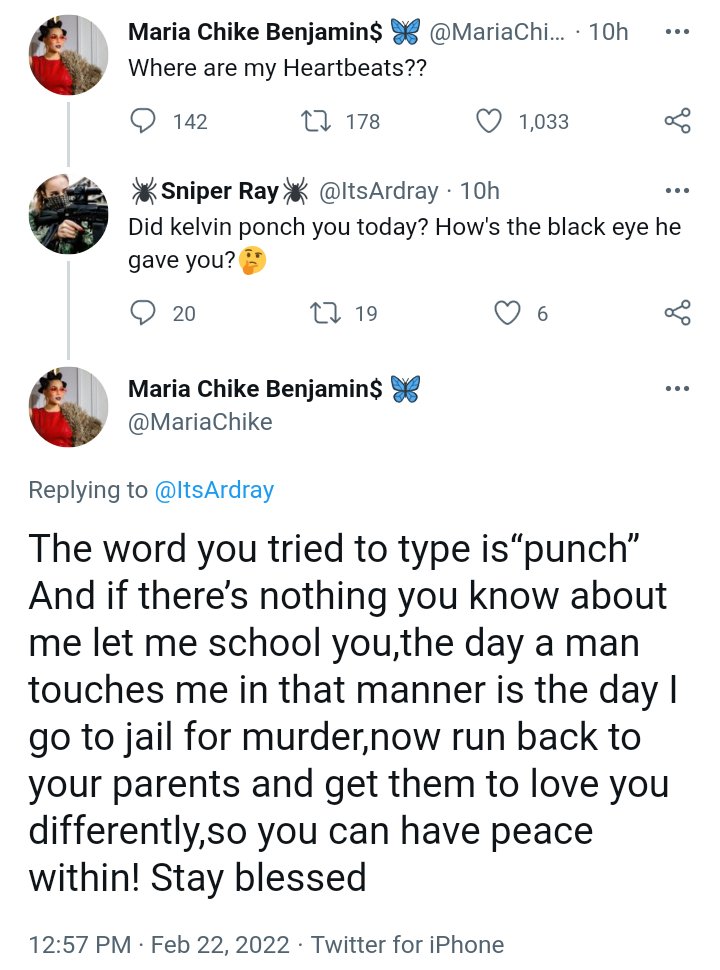Viewport: 720px width, 970px height.
Task: Reply to Sniper Ray's tweet
Action: click(x=145, y=313)
